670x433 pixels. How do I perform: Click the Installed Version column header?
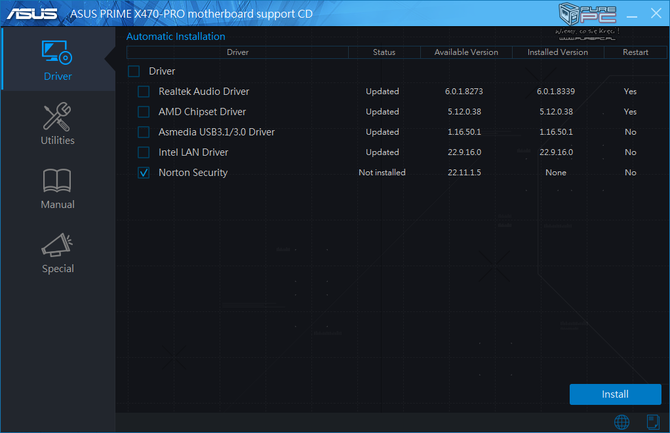click(558, 52)
